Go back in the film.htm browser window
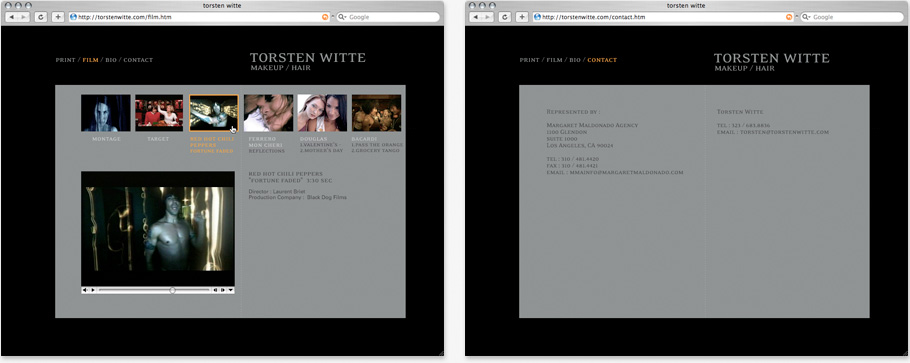The image size is (910, 363). pos(12,17)
